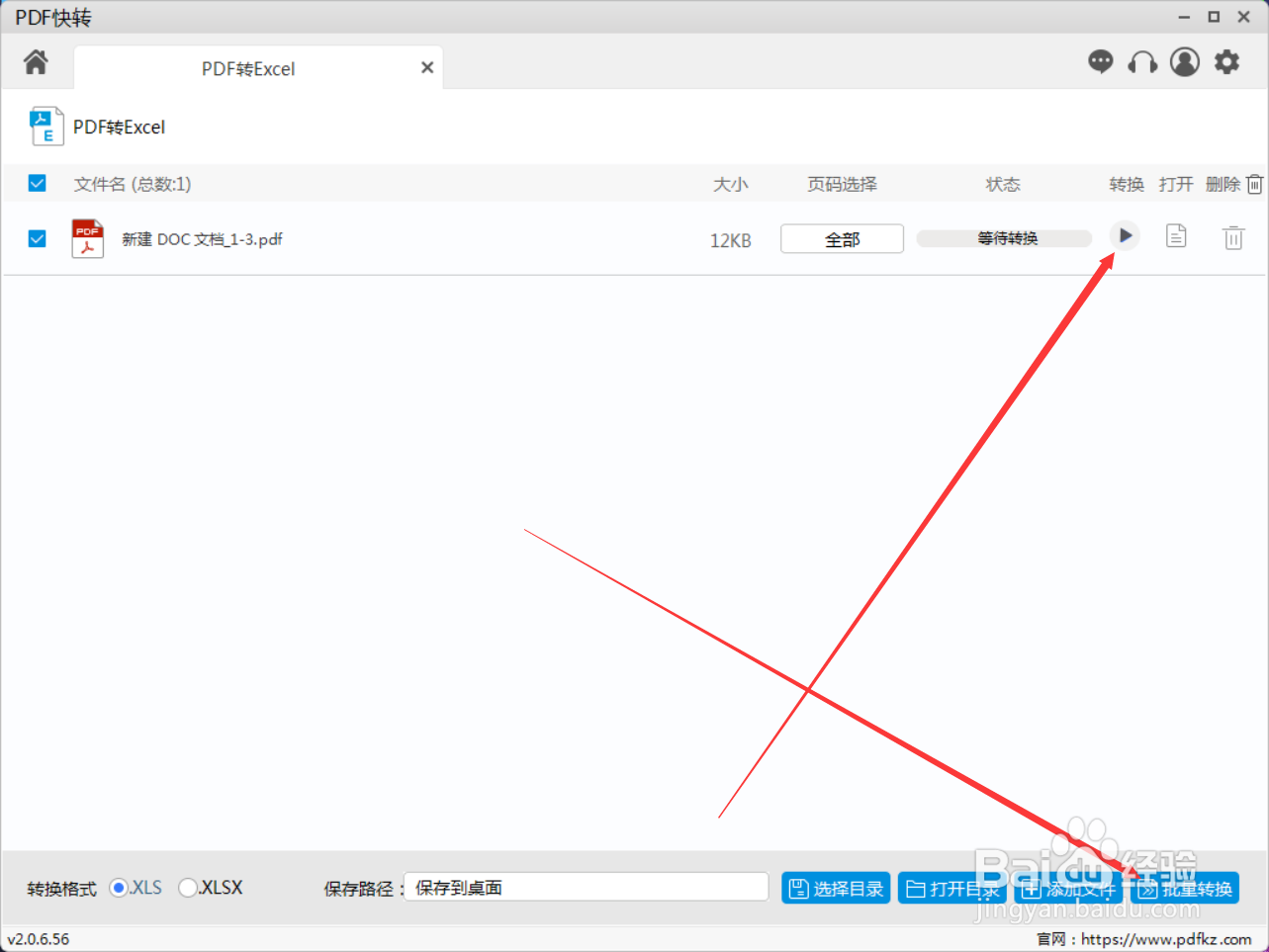1269x952 pixels.
Task: Open the user account icon
Action: (1184, 61)
